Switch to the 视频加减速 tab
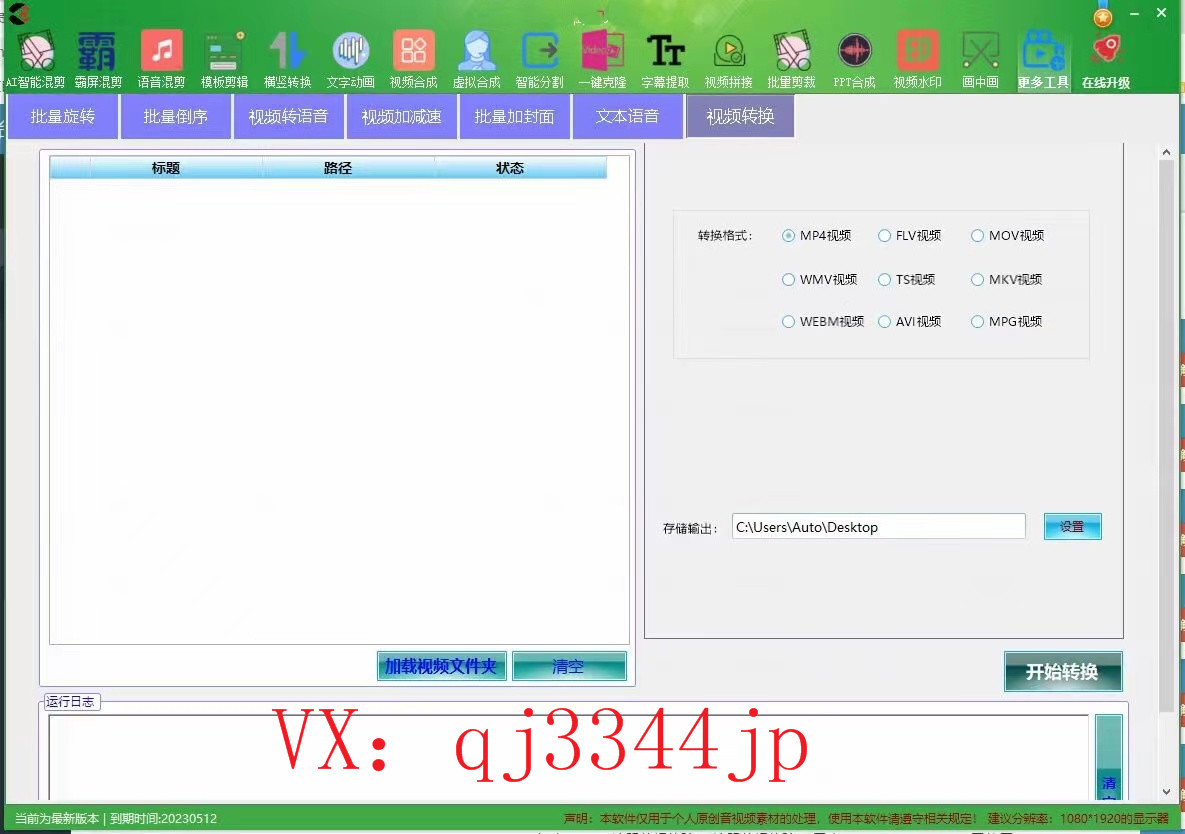The image size is (1185, 834). click(401, 116)
